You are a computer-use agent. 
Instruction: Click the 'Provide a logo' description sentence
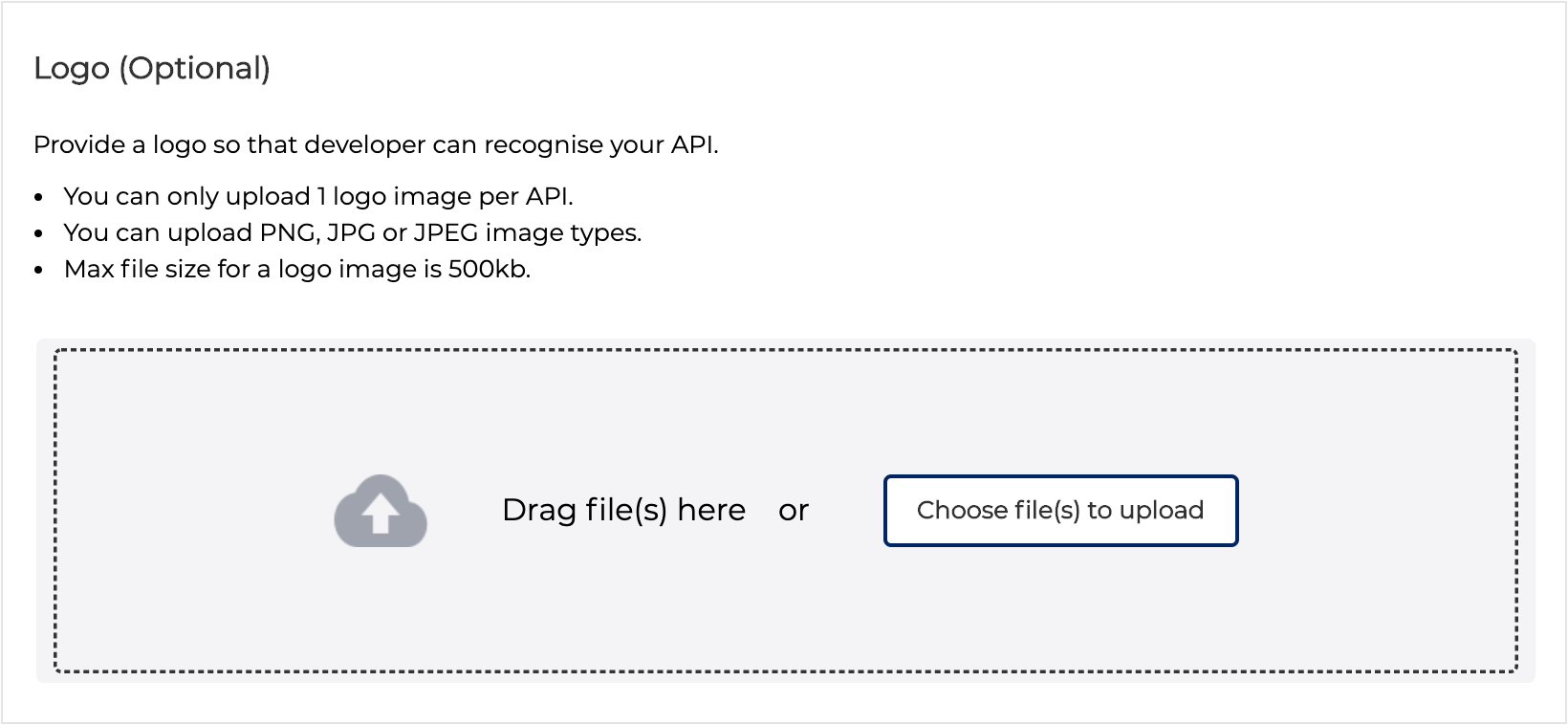[x=376, y=144]
